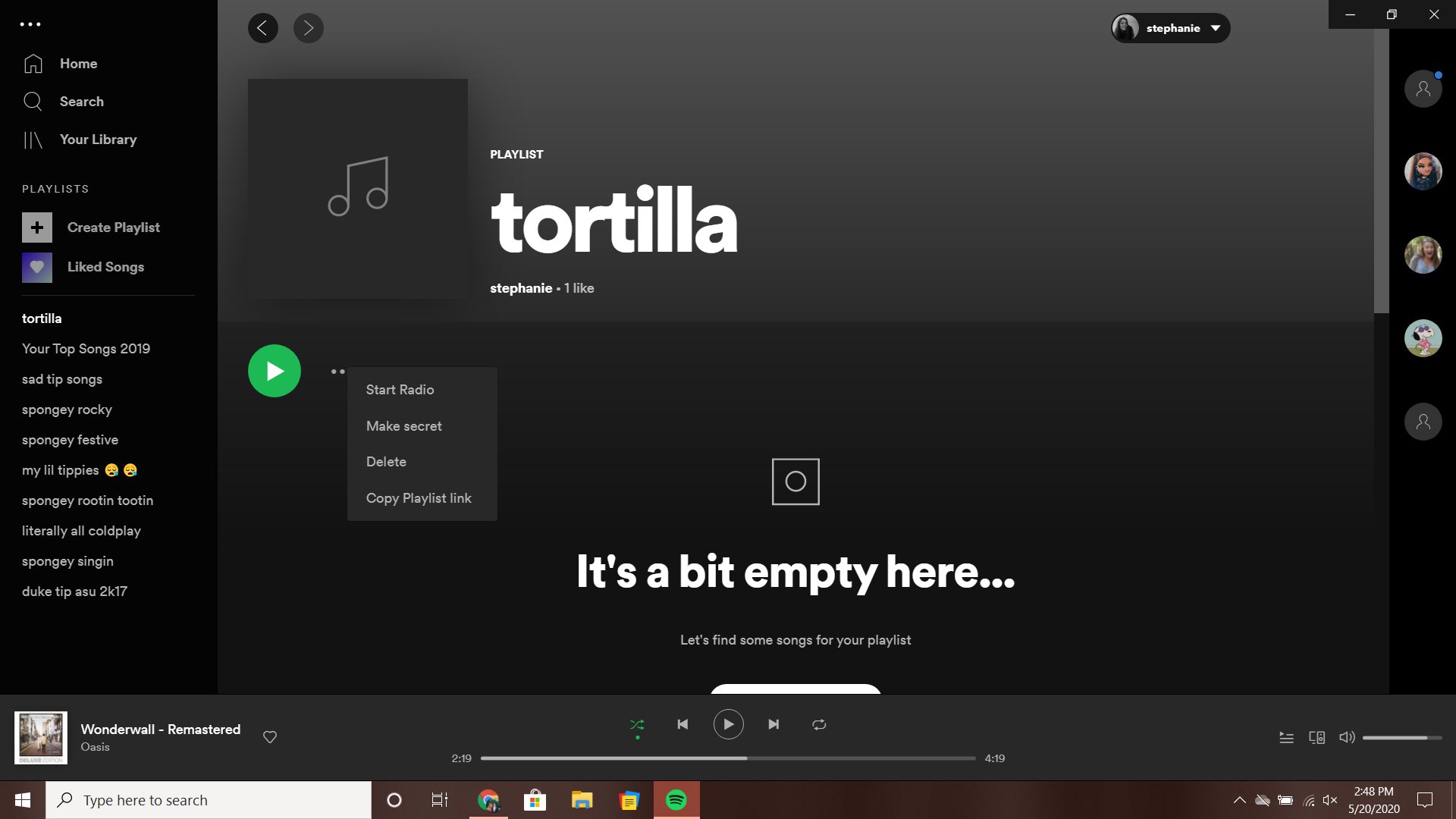Click the song progress bar
1456x819 pixels.
click(x=728, y=758)
